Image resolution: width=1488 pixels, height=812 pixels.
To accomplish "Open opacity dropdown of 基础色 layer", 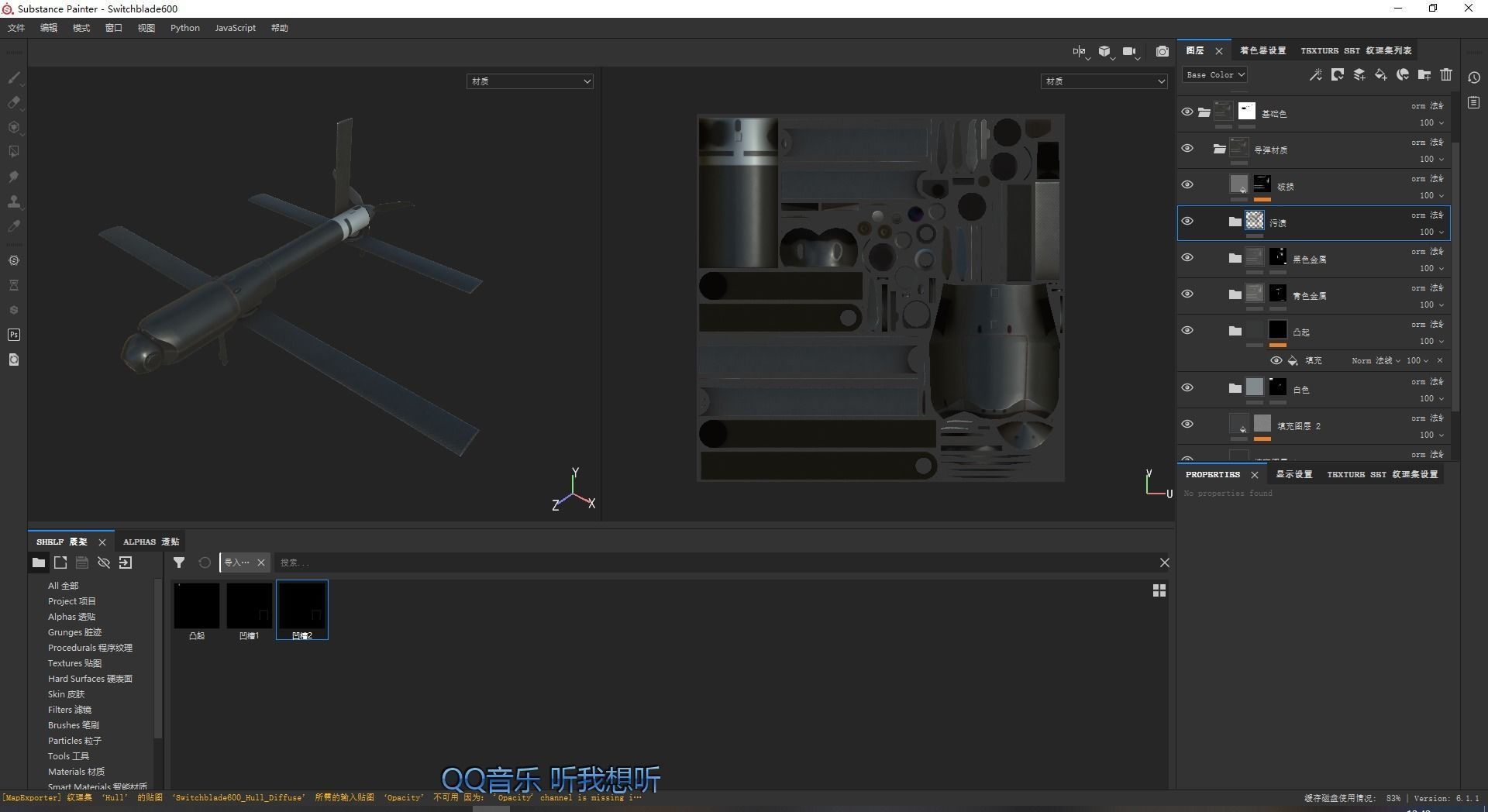I will pos(1431,122).
